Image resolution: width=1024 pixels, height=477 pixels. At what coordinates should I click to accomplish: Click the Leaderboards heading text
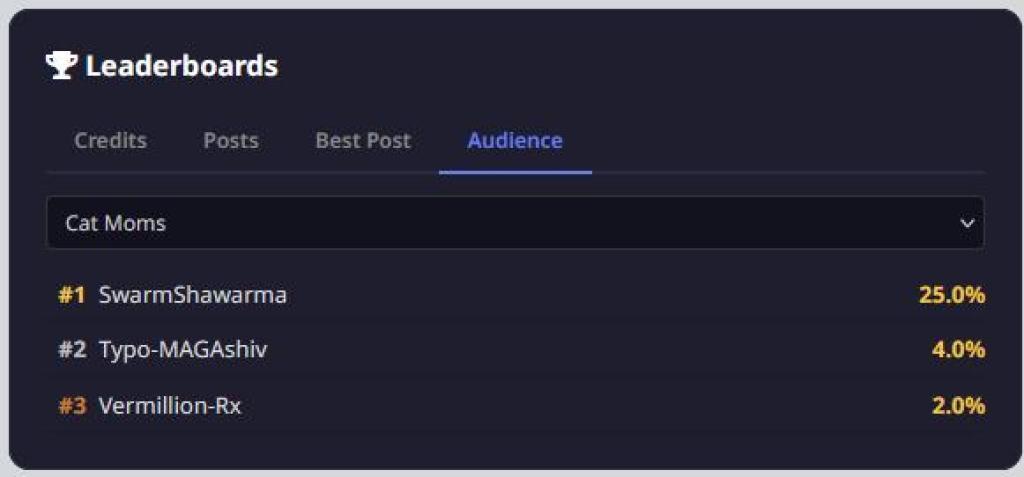pyautogui.click(x=181, y=66)
